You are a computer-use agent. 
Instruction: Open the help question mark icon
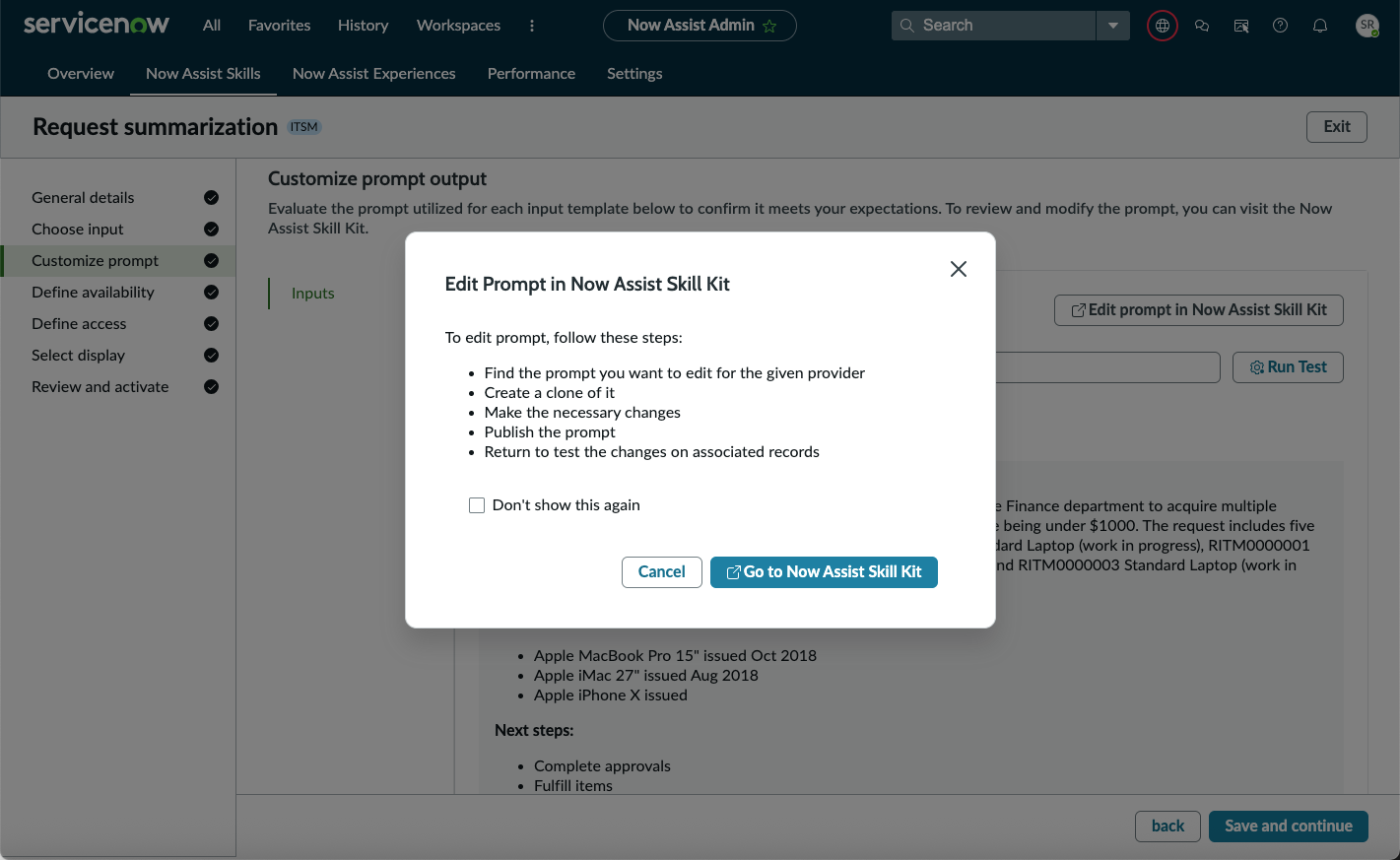pos(1281,26)
